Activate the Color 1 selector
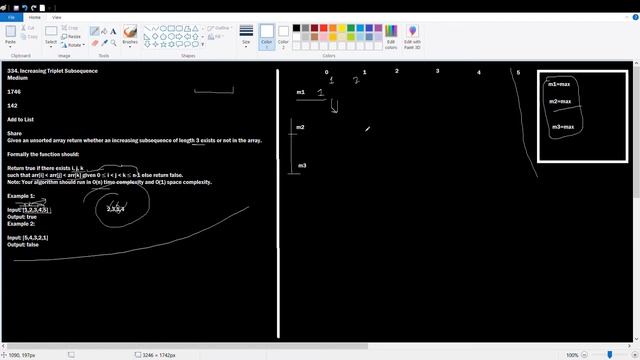The width and height of the screenshot is (640, 360). point(267,37)
